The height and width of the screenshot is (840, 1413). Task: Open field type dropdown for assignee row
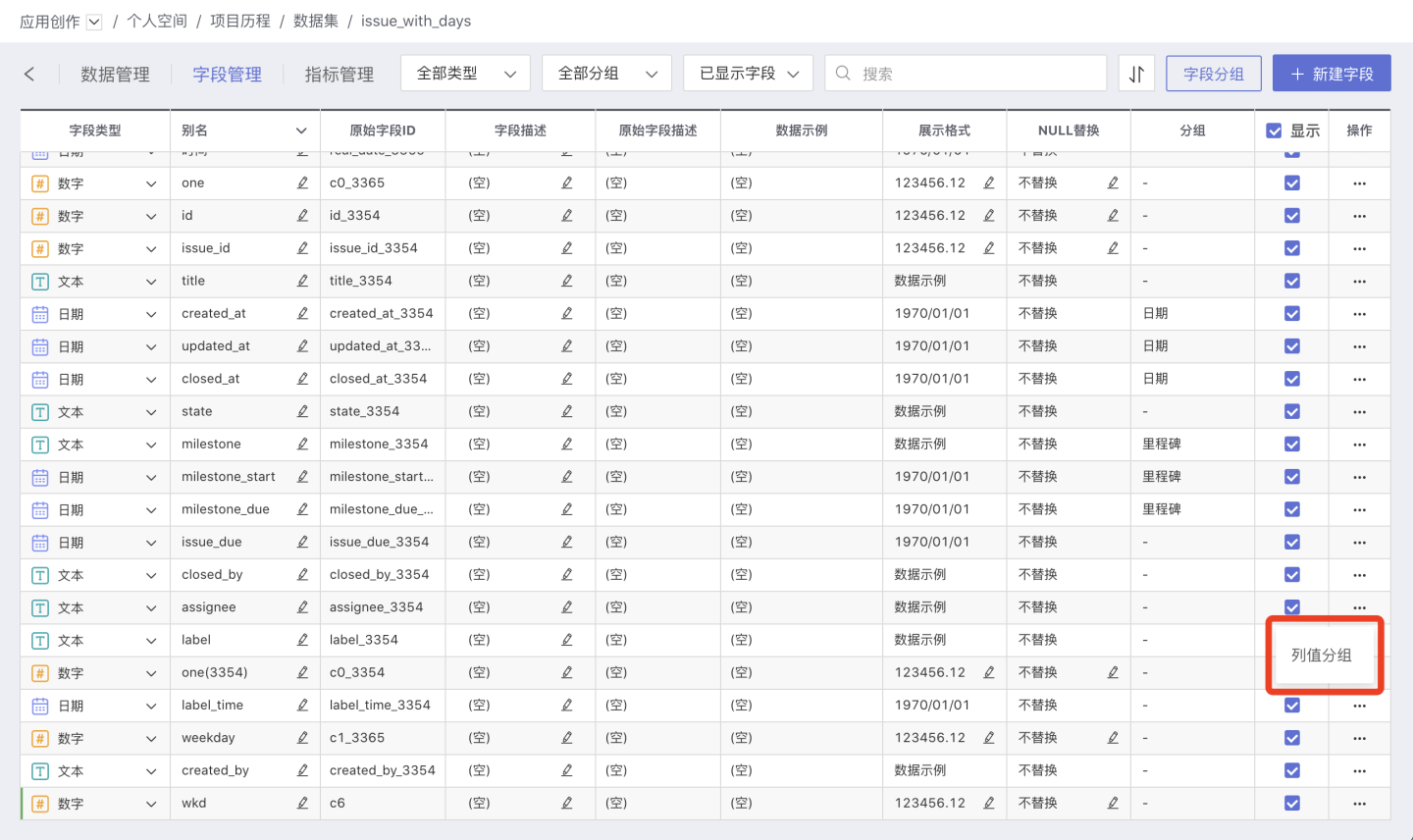click(x=151, y=607)
